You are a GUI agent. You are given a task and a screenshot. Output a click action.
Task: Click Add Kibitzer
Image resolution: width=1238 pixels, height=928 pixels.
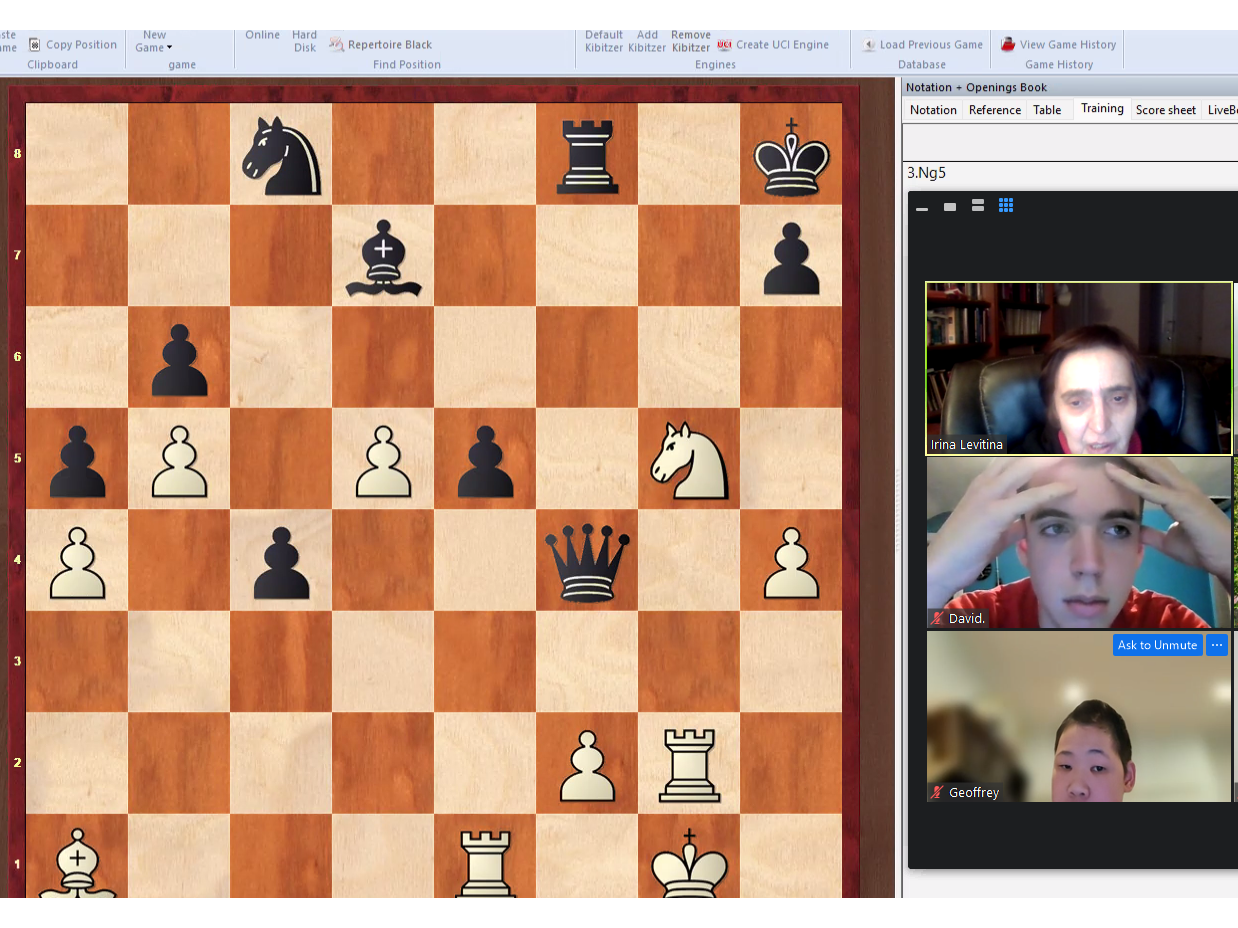tap(647, 41)
